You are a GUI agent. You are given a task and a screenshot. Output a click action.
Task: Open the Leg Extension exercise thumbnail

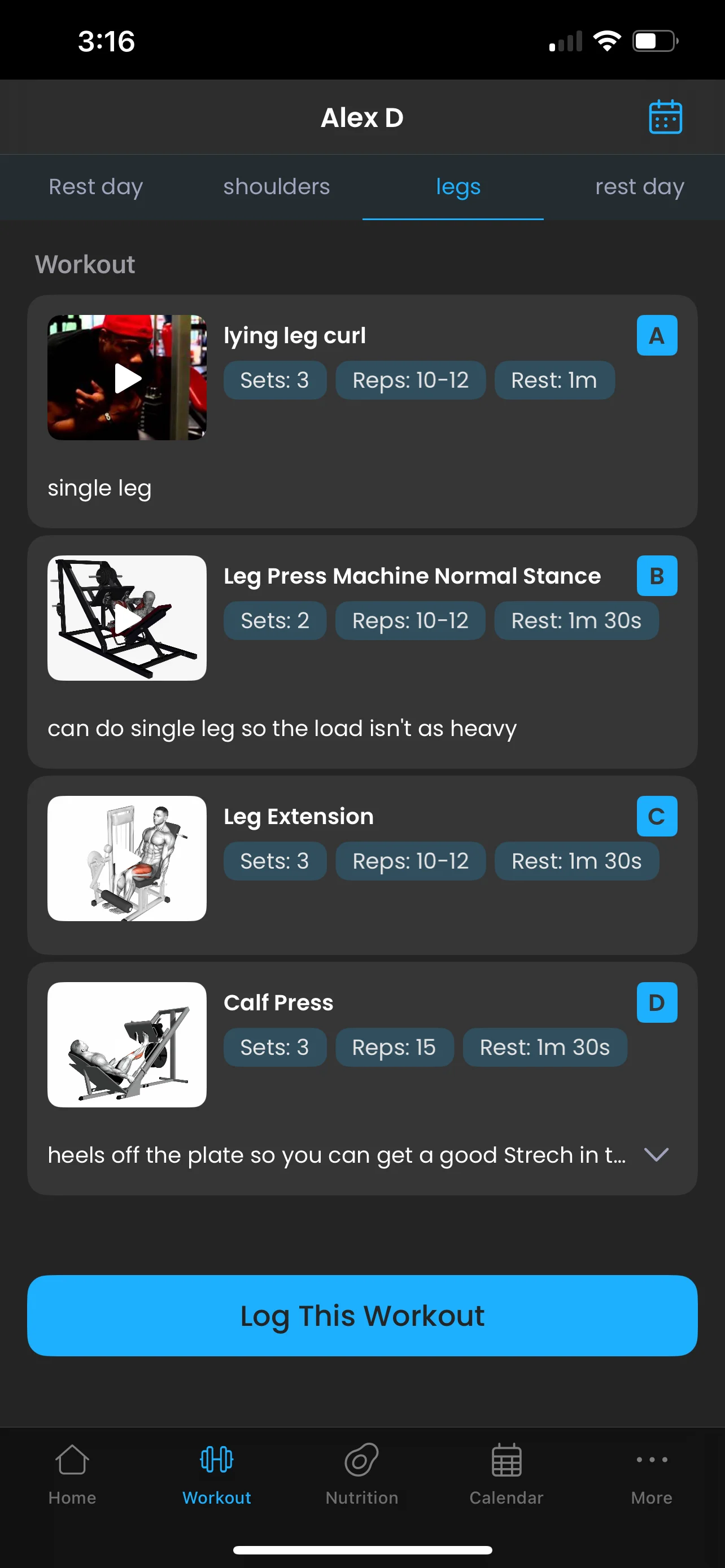point(127,859)
